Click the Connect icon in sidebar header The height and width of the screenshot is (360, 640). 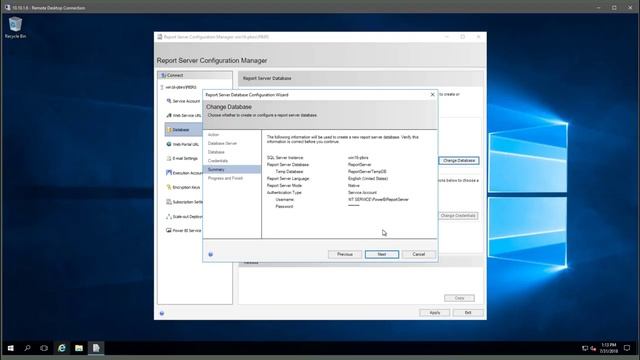tap(163, 75)
